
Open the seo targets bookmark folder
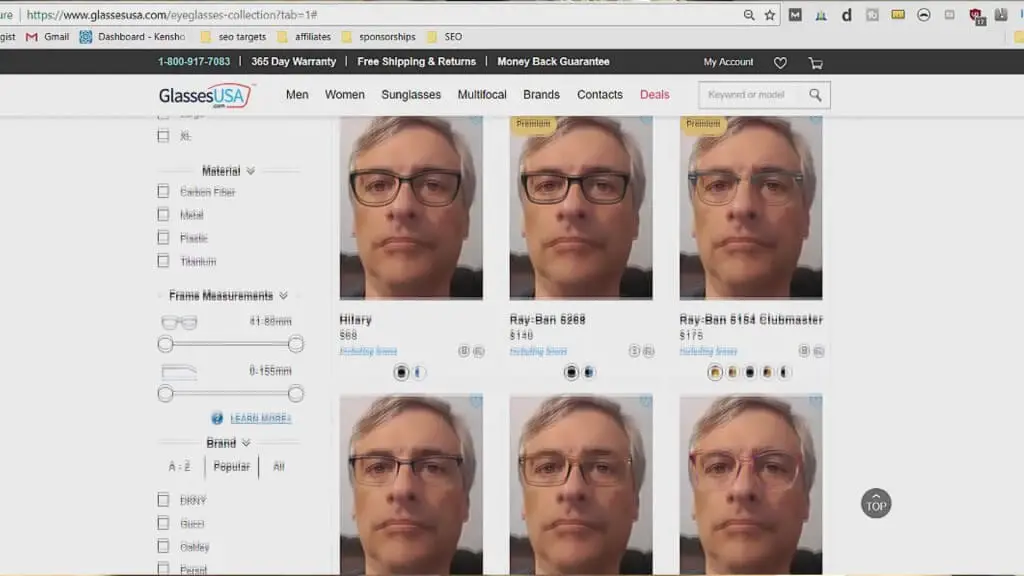click(233, 37)
